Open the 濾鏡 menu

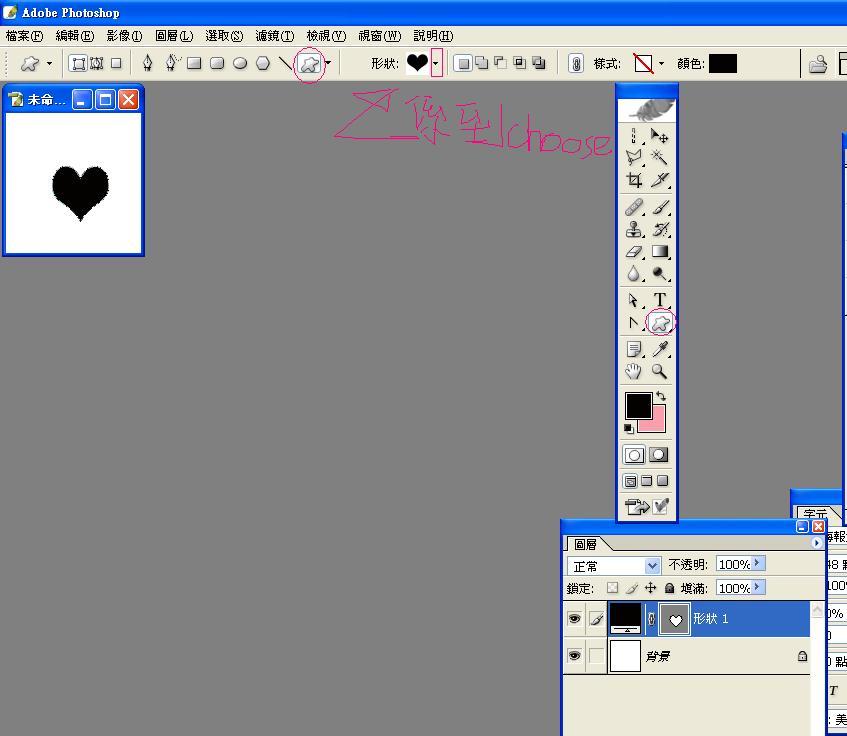pos(274,36)
